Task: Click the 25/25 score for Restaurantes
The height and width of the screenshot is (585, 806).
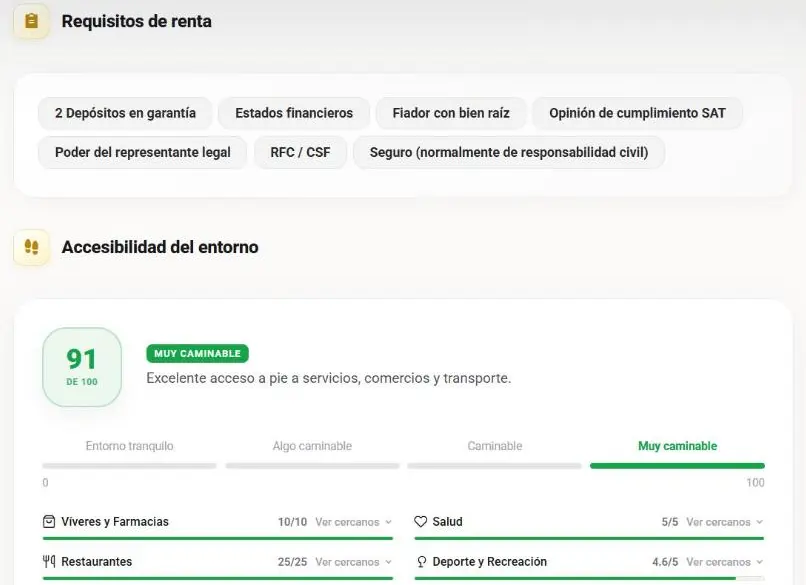Action: (x=292, y=562)
